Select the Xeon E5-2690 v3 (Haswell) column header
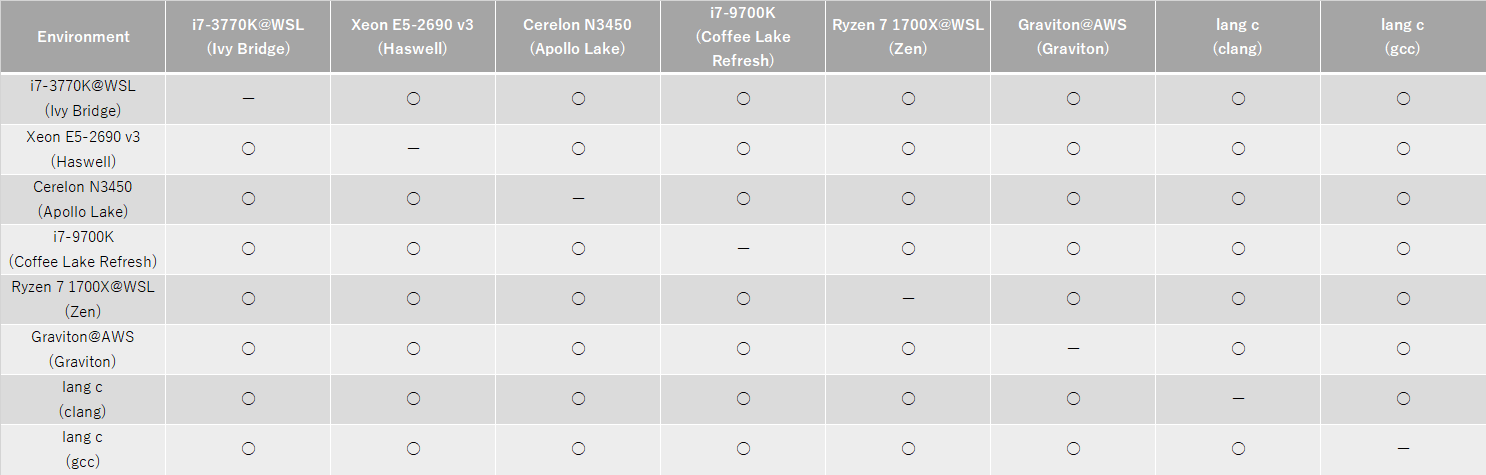 [413, 37]
